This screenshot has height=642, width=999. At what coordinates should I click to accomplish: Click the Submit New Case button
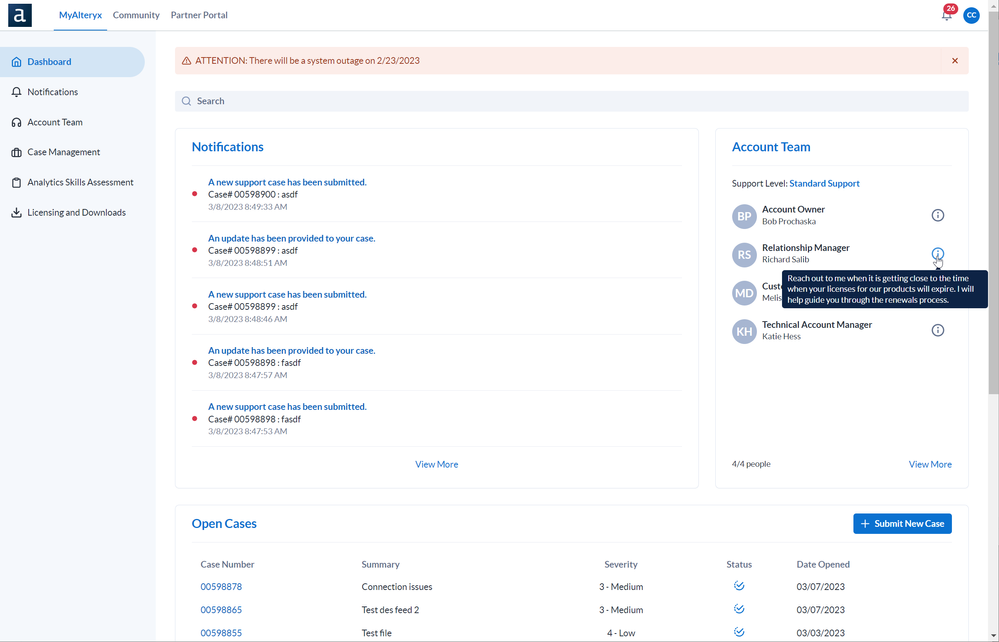tap(902, 524)
